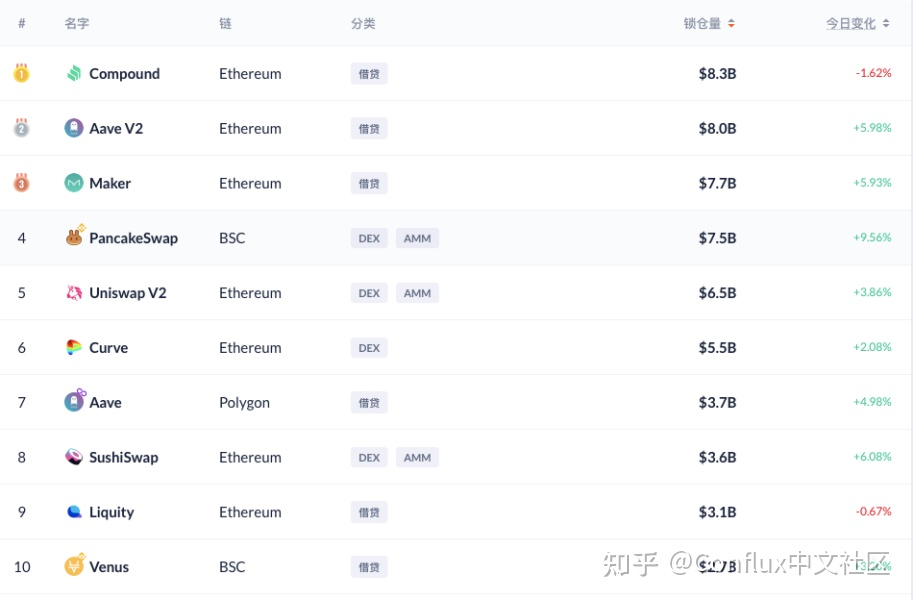This screenshot has height=600, width=913.
Task: Open the Aave Polygon protocol name link
Action: [x=105, y=403]
